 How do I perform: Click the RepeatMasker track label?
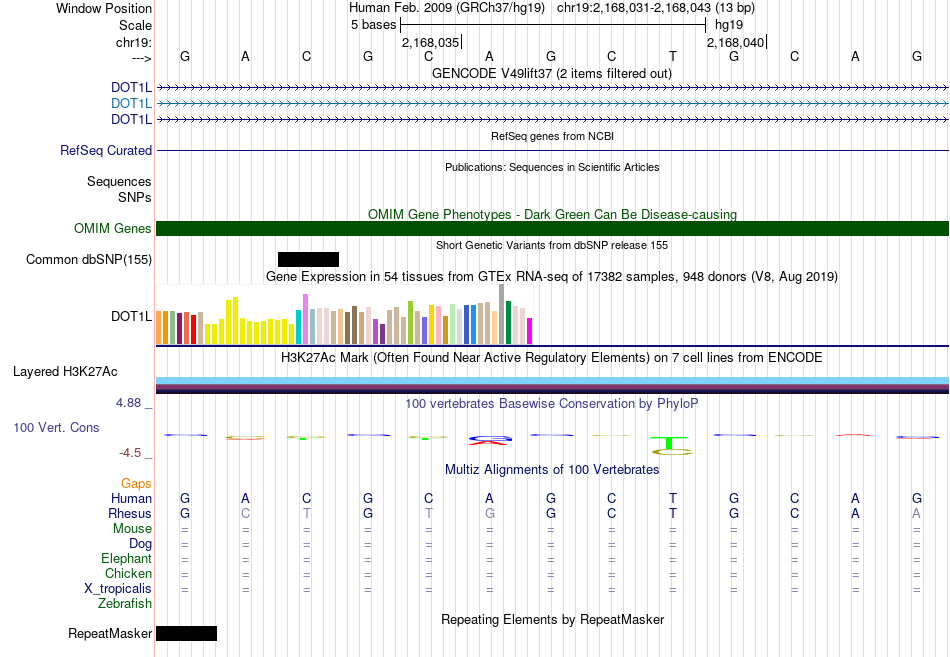point(110,633)
